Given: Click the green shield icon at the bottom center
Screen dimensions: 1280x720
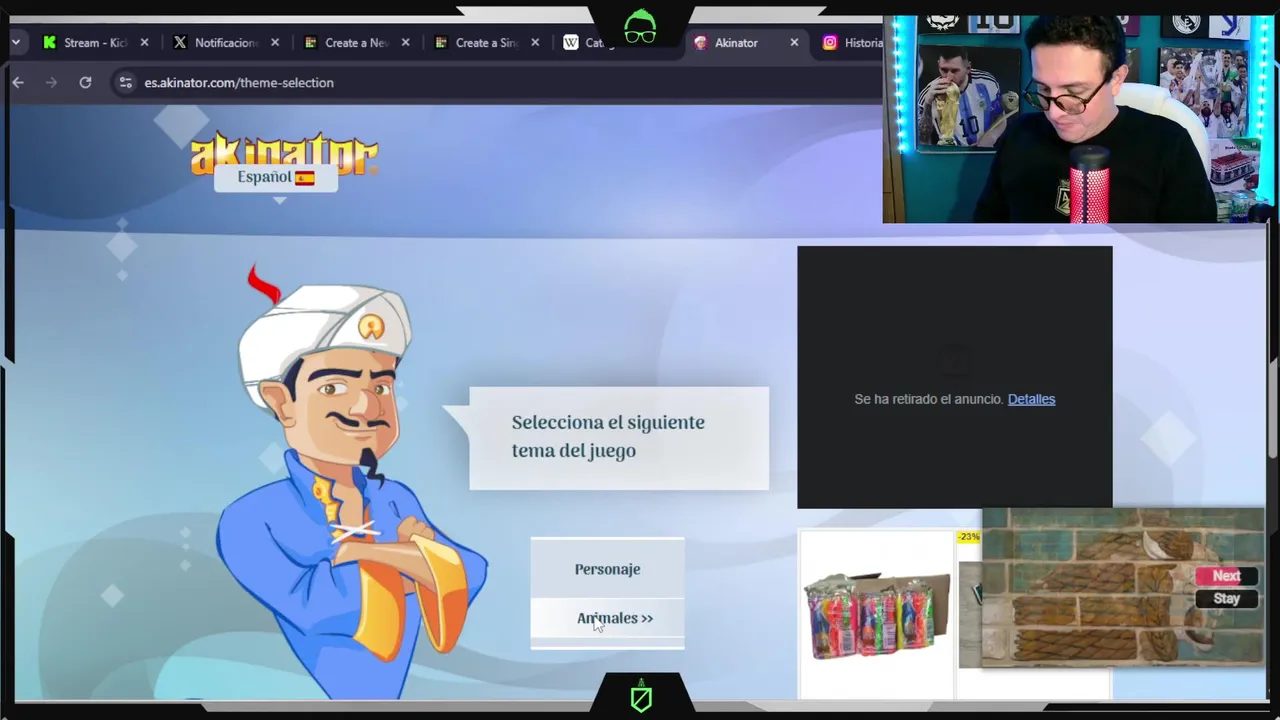Looking at the screenshot, I should click(641, 696).
